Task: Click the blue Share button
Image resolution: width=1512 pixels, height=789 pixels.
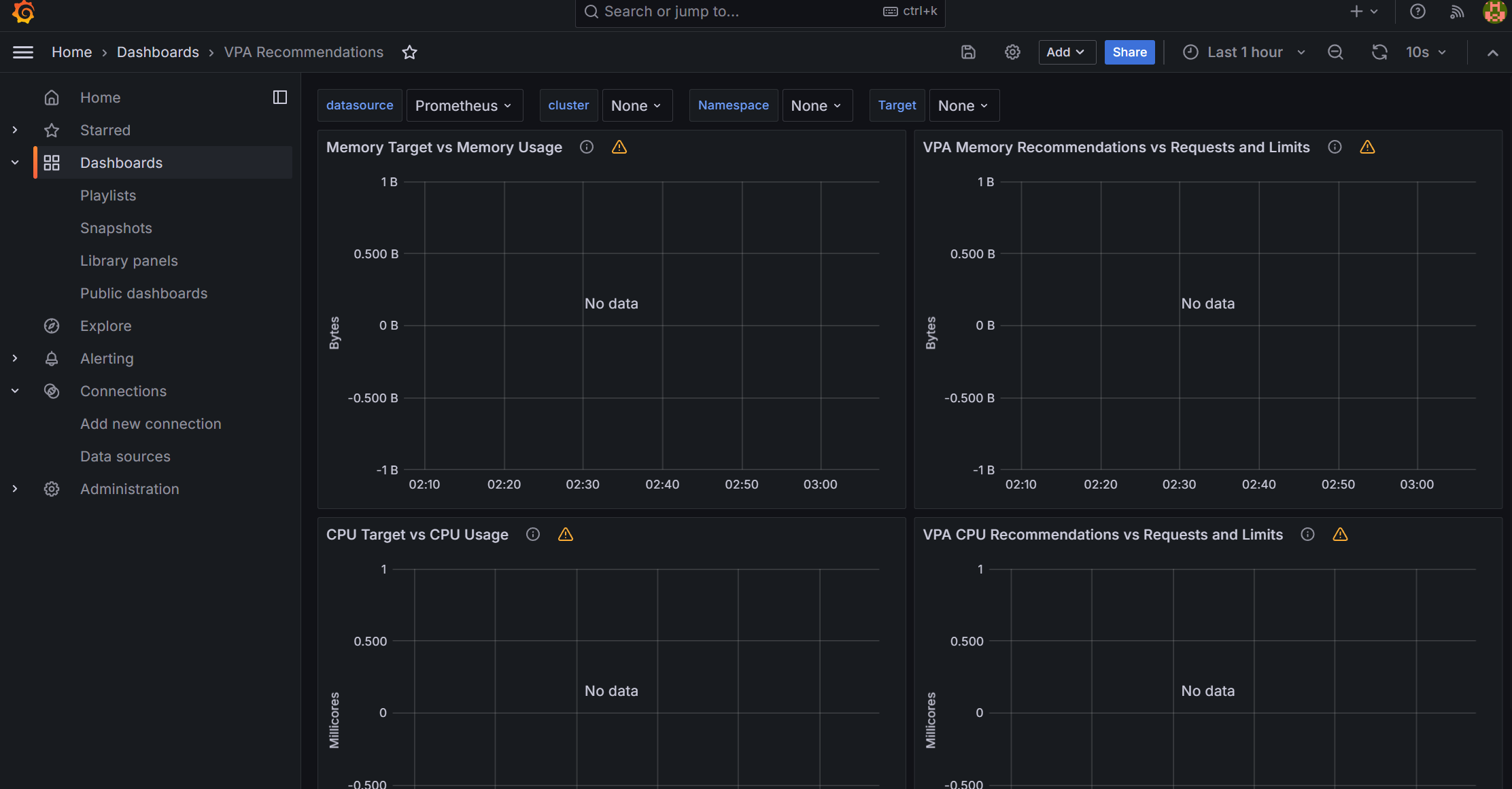Action: 1129,52
